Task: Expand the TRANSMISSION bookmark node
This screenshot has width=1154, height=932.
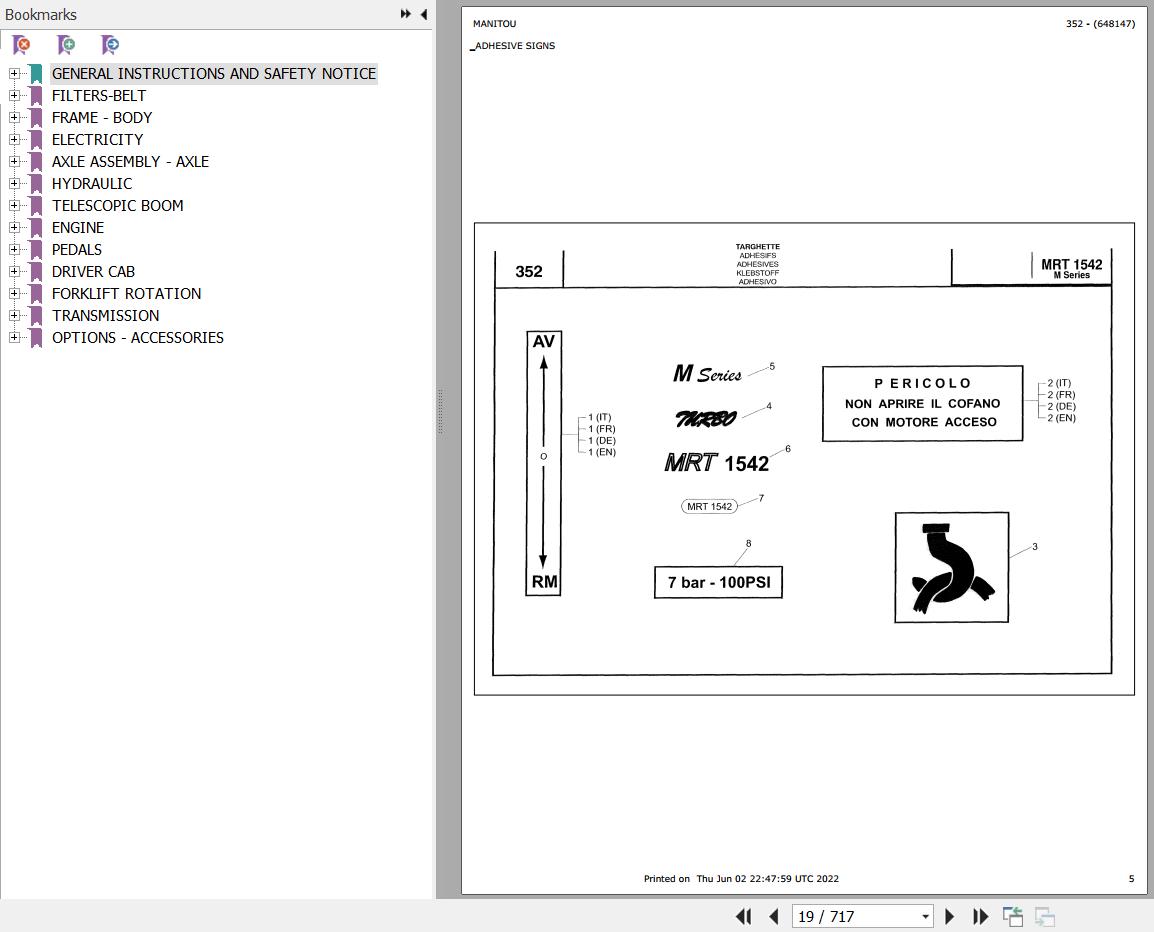Action: click(14, 315)
